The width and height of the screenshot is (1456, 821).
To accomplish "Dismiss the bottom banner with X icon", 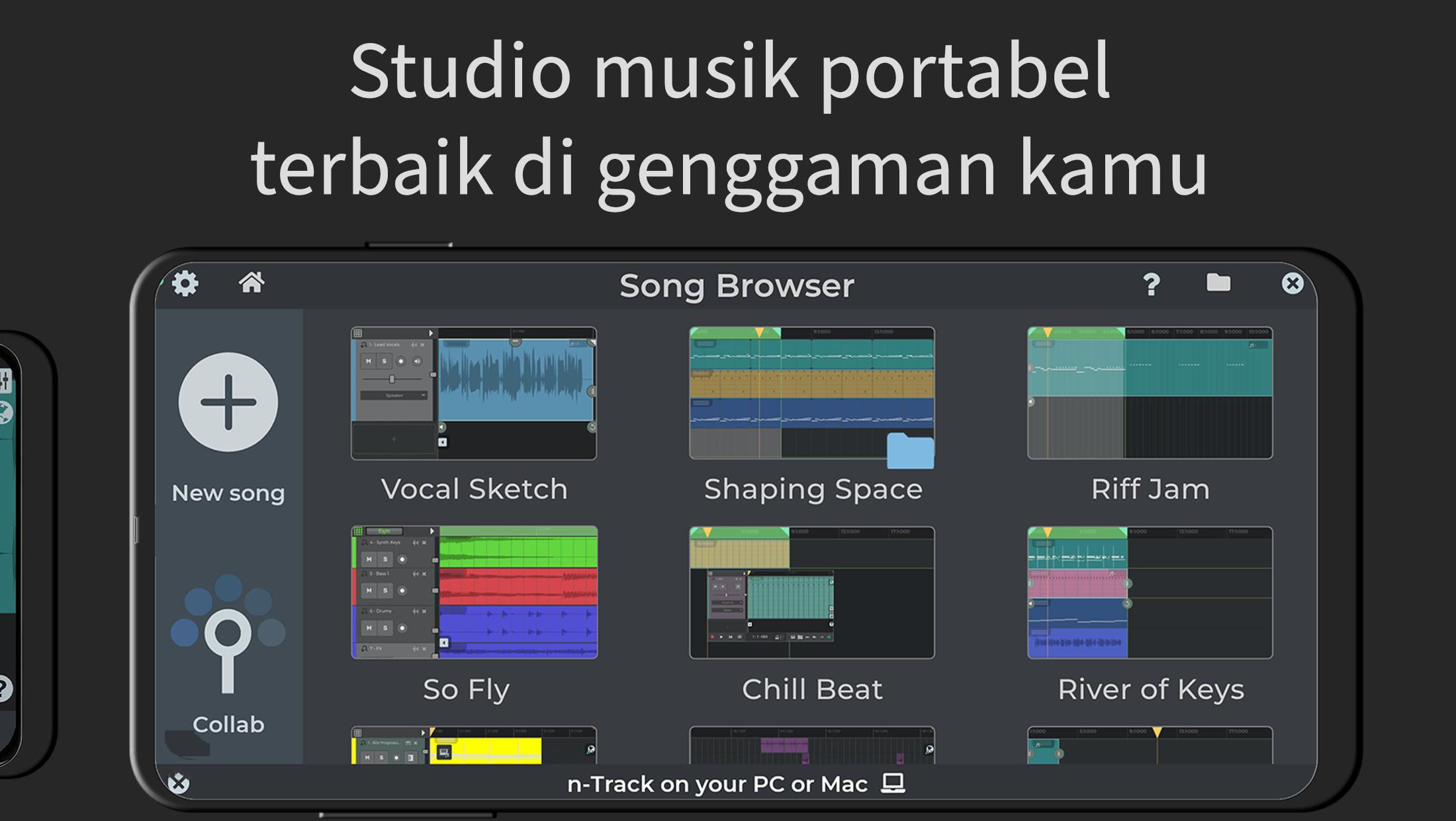I will pyautogui.click(x=179, y=783).
